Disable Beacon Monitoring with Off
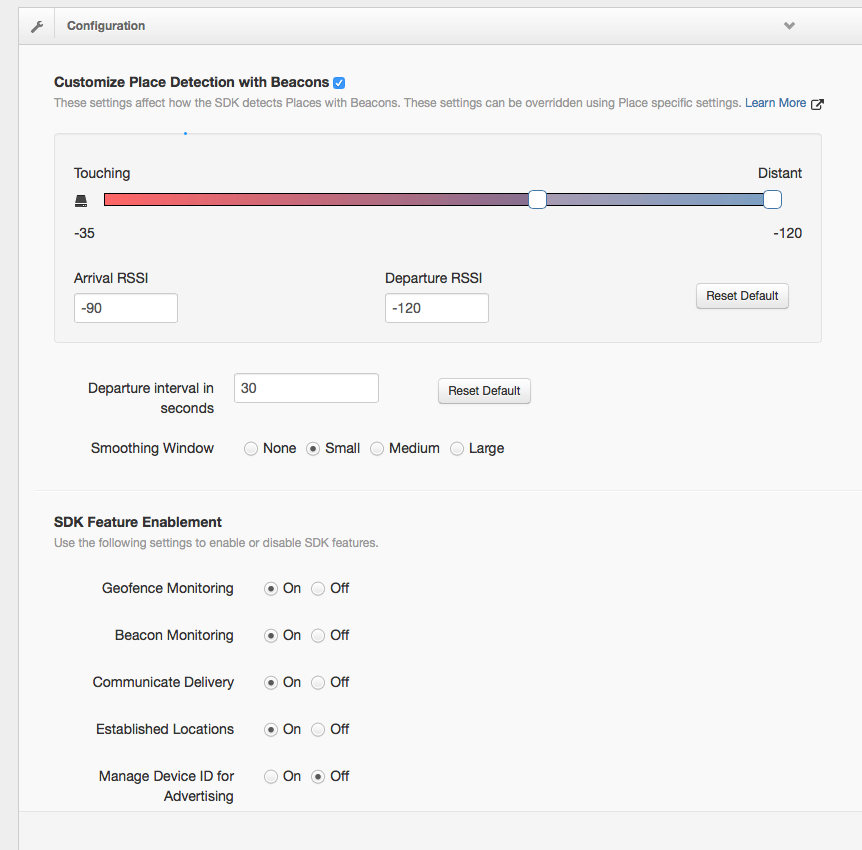Viewport: 862px width, 850px height. (318, 636)
